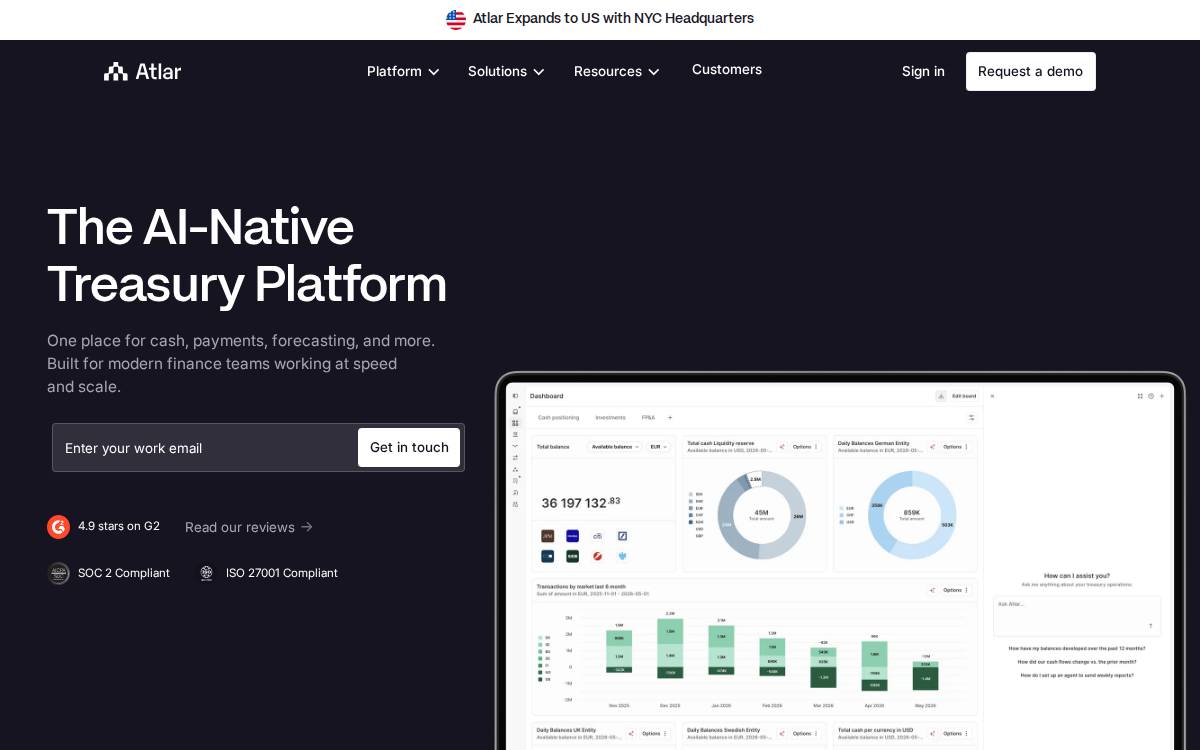The image size is (1200, 750).
Task: Click send arrow in Ask Atlar box
Action: [1150, 626]
